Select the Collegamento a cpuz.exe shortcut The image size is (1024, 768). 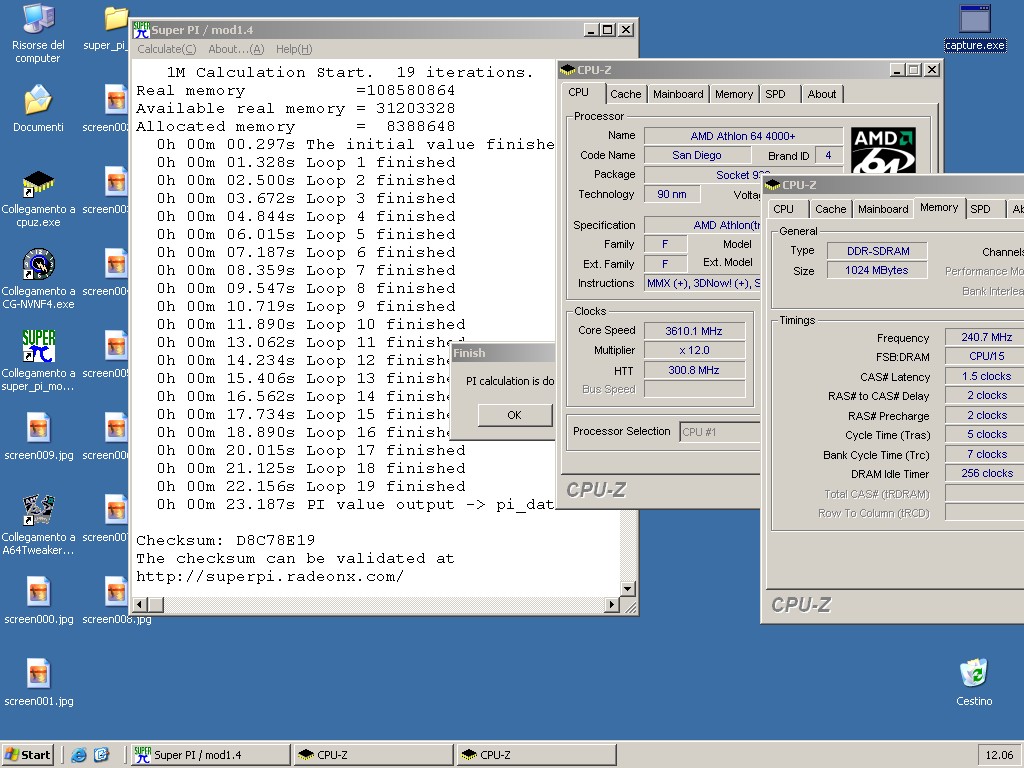coord(39,199)
